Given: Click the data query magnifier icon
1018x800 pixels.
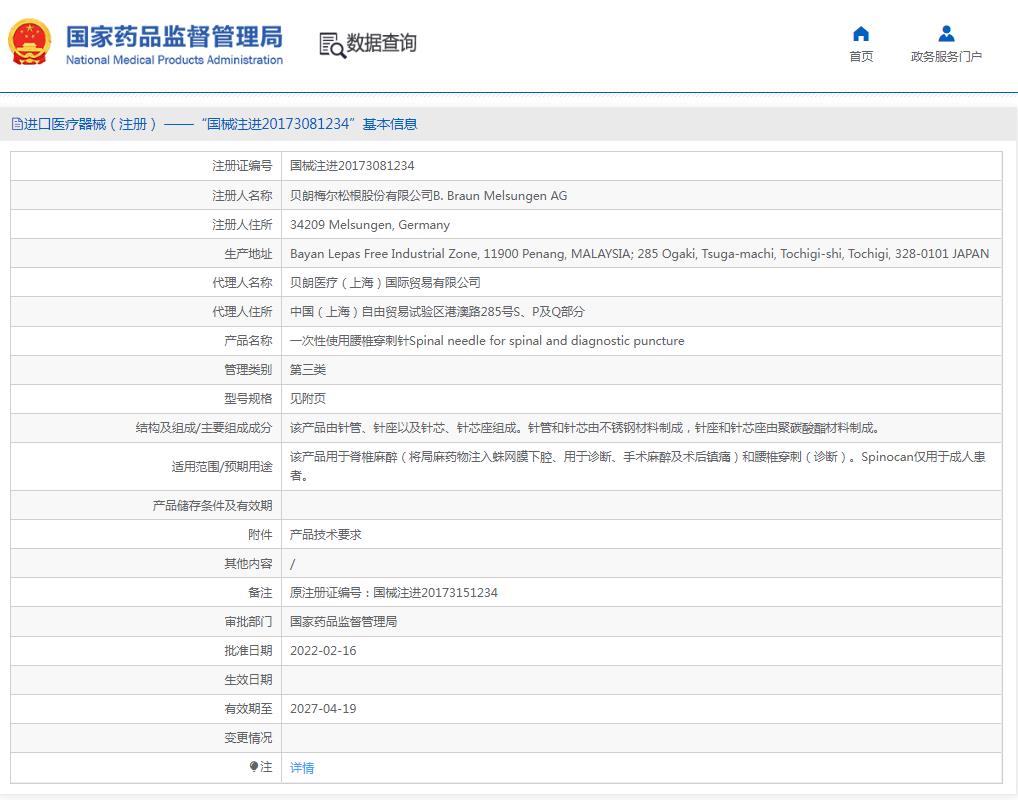Looking at the screenshot, I should pos(332,44).
